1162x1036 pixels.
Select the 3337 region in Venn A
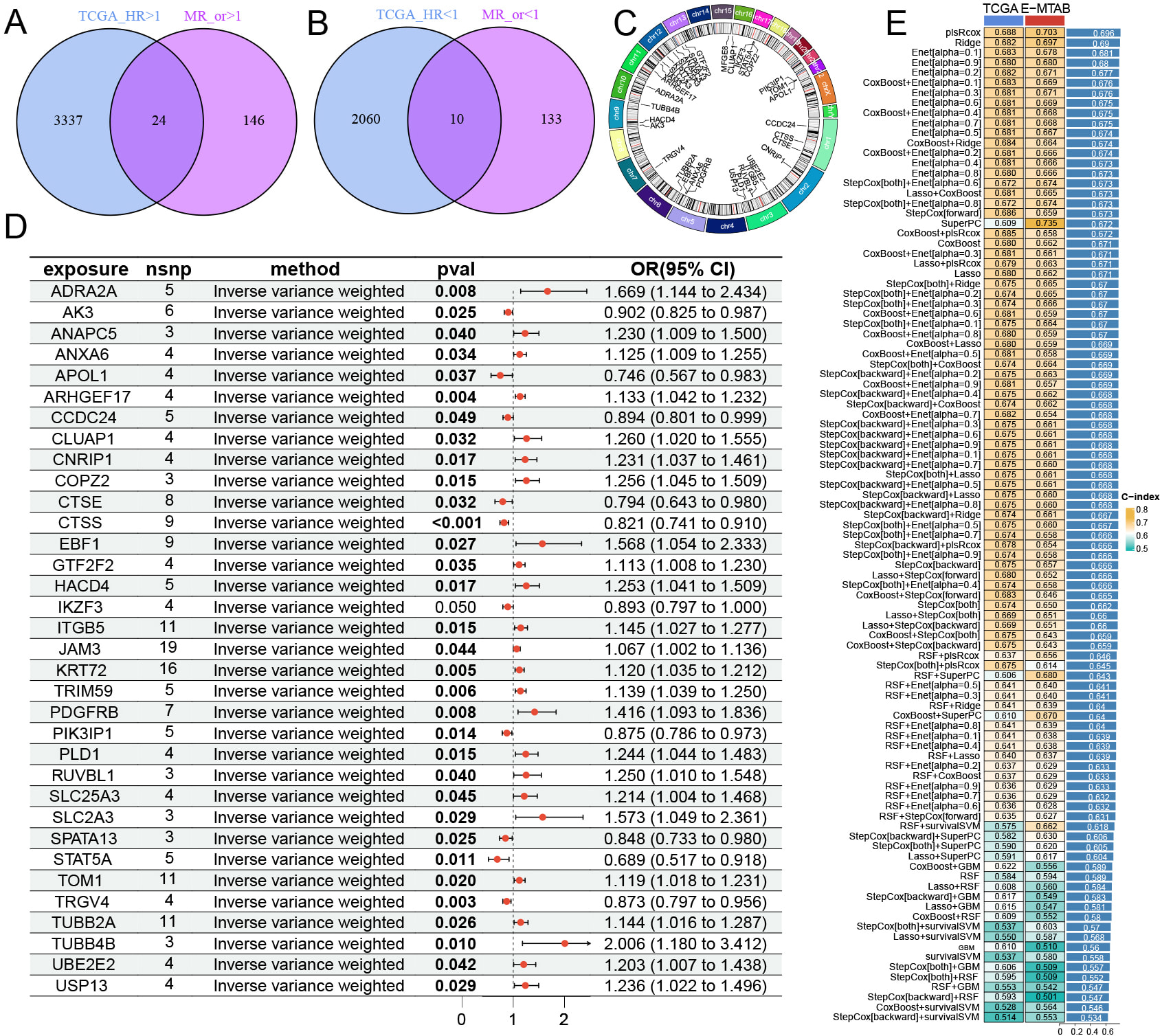coord(68,120)
